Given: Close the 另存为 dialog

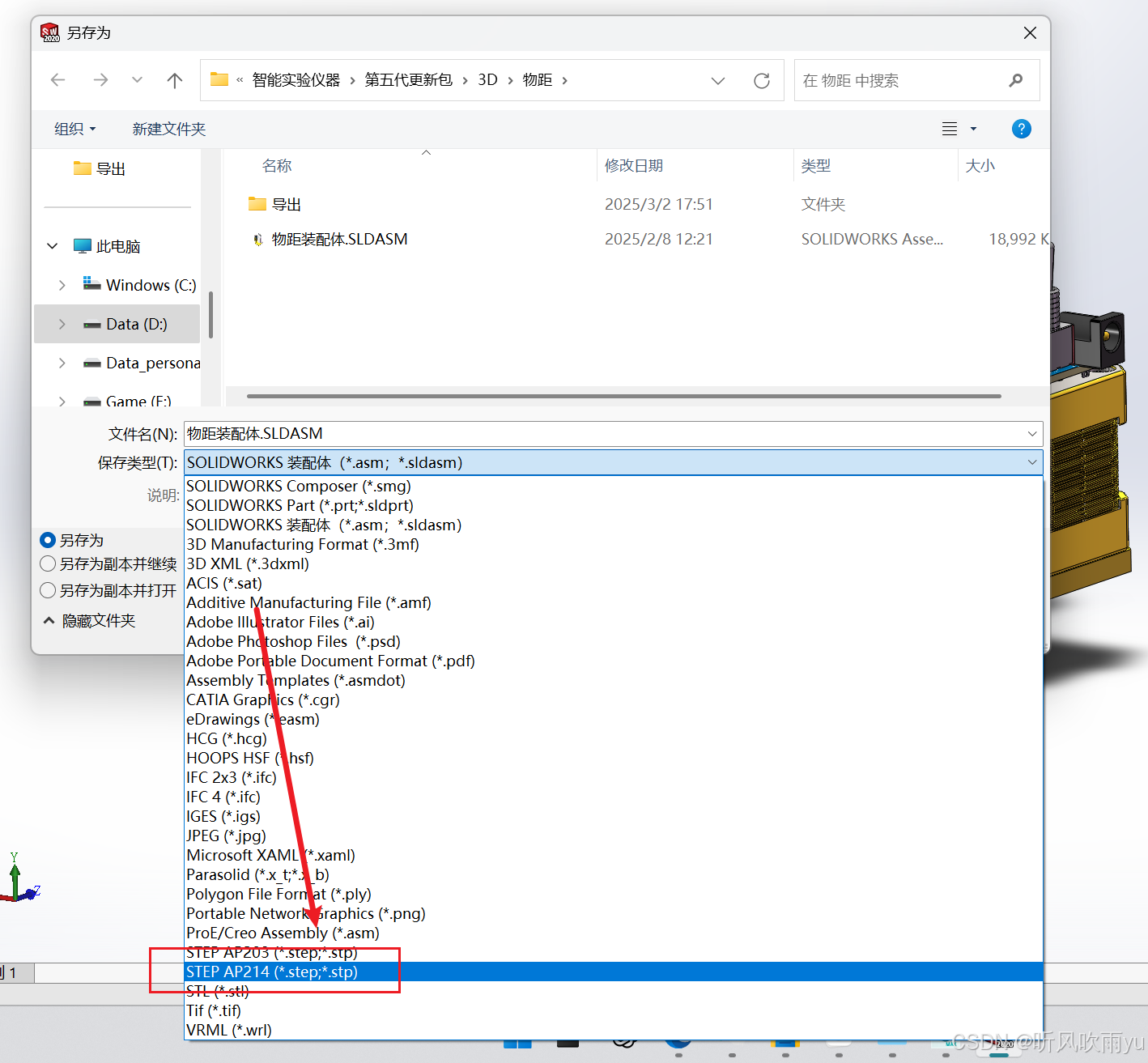Looking at the screenshot, I should coord(1030,32).
